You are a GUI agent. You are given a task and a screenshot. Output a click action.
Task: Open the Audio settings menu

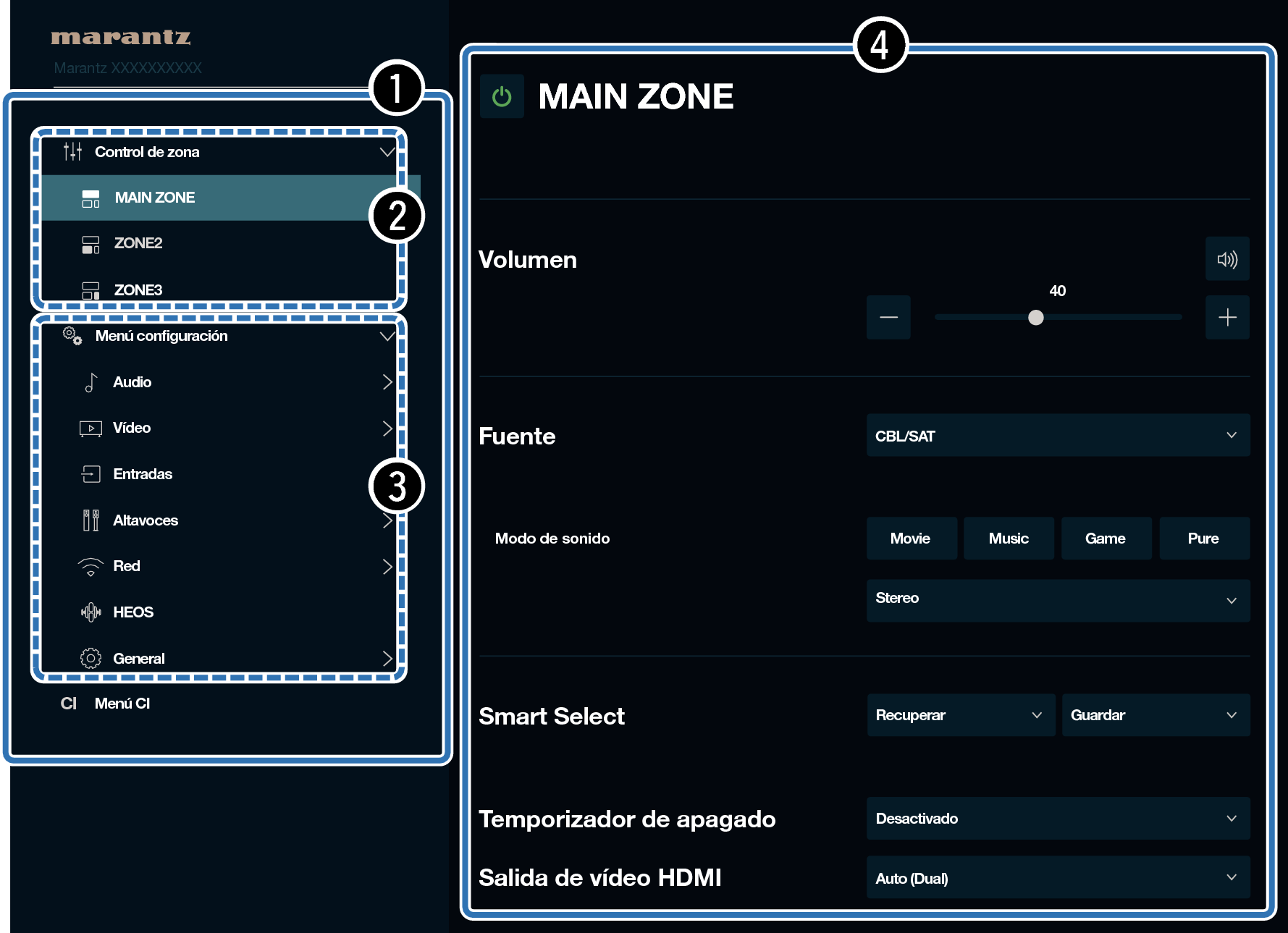click(x=132, y=382)
